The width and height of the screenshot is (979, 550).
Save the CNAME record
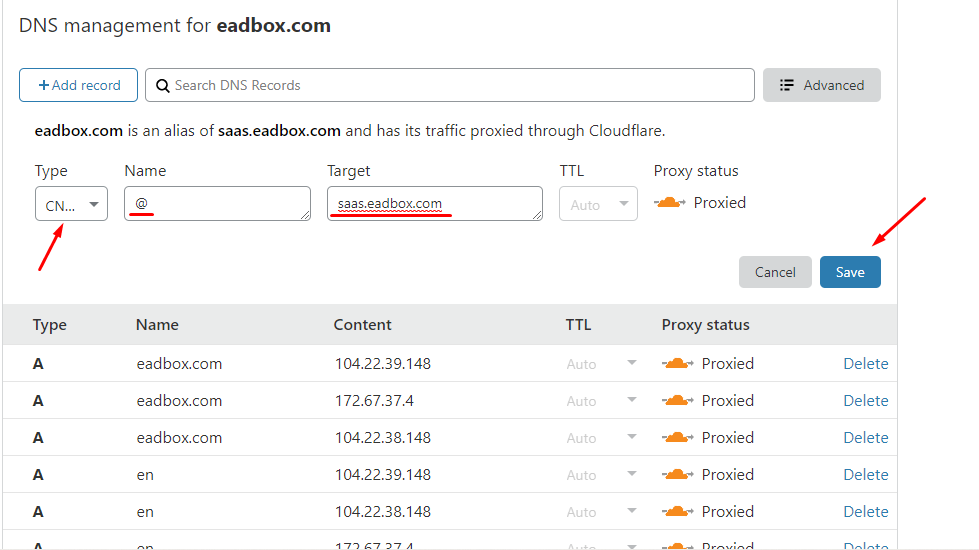coord(850,272)
